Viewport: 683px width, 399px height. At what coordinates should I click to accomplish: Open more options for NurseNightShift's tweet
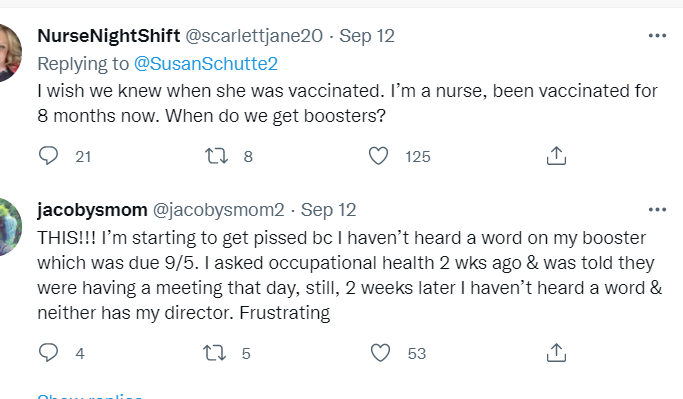[x=657, y=36]
